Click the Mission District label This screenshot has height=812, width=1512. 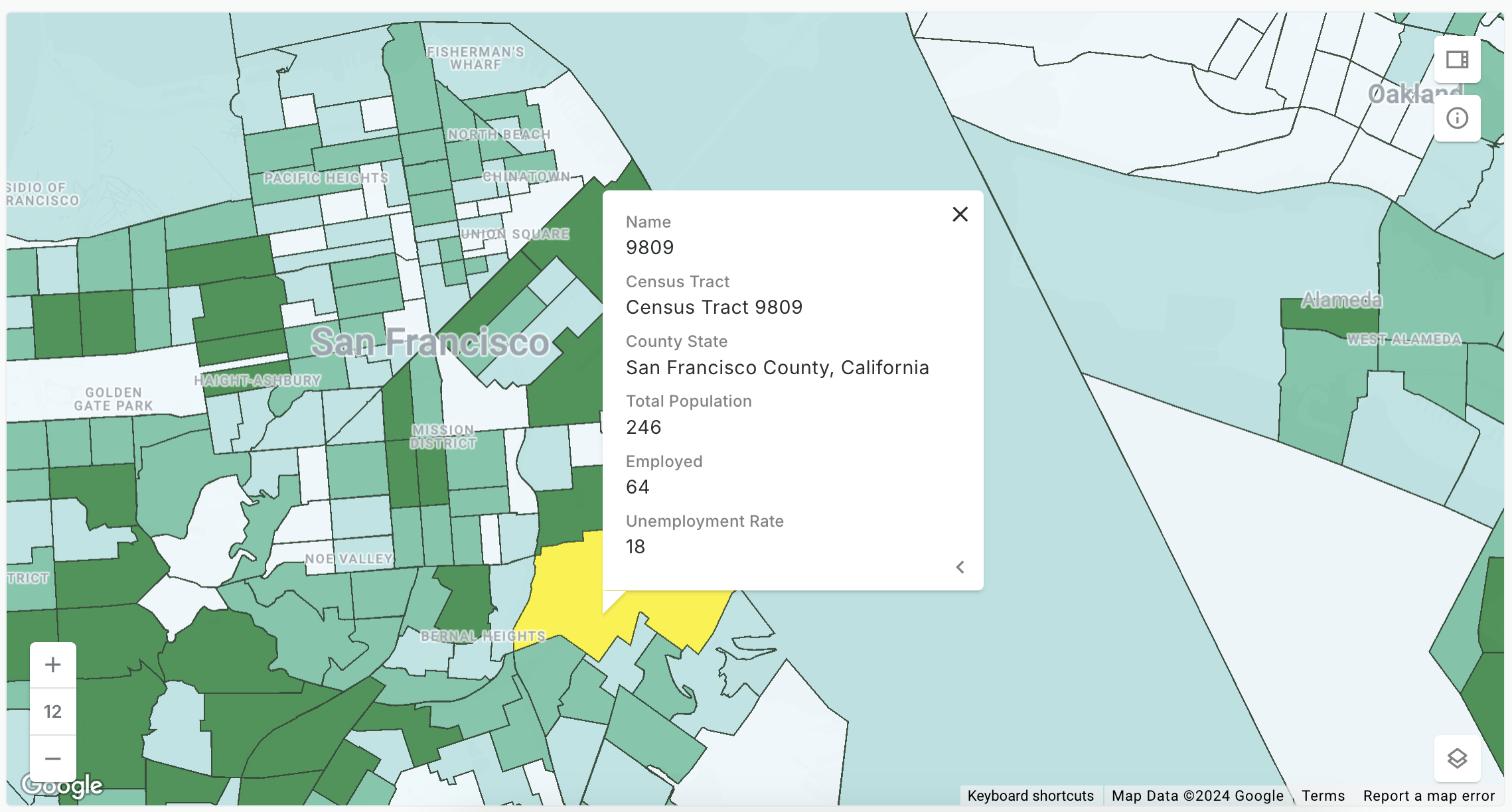[443, 437]
